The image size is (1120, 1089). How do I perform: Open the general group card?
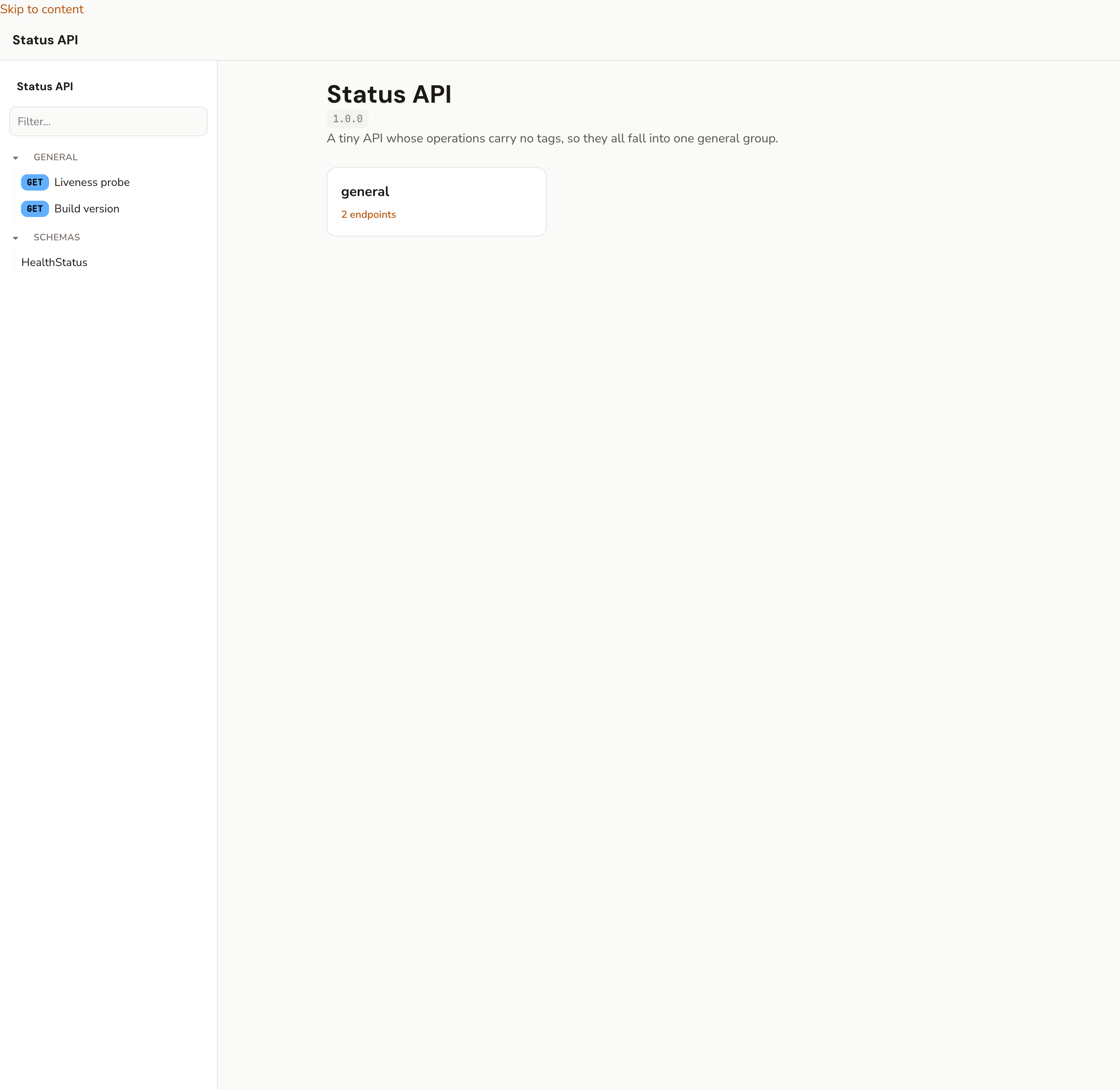pos(436,202)
